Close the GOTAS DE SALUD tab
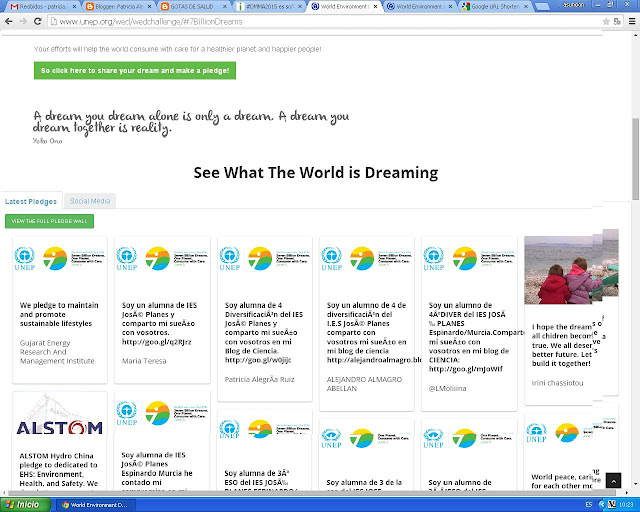This screenshot has height=512, width=640. click(225, 7)
